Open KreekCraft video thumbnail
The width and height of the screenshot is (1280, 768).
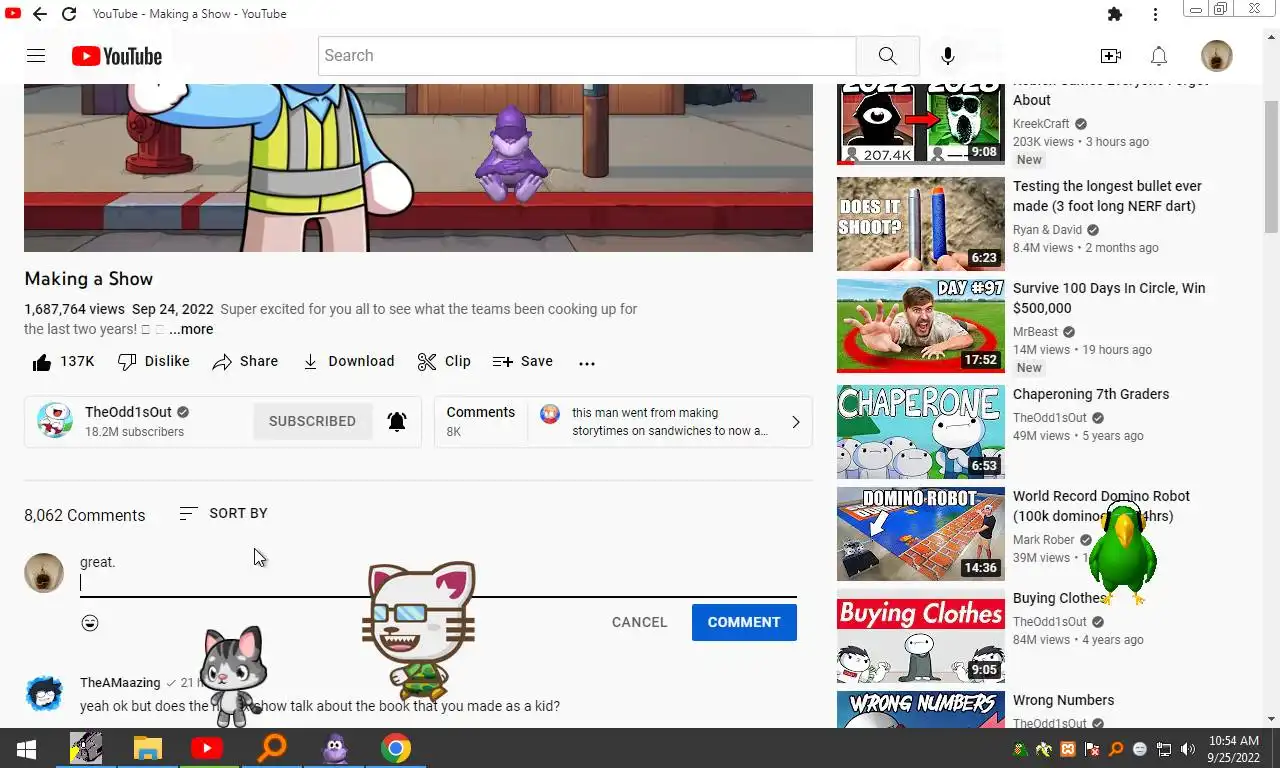pos(921,123)
